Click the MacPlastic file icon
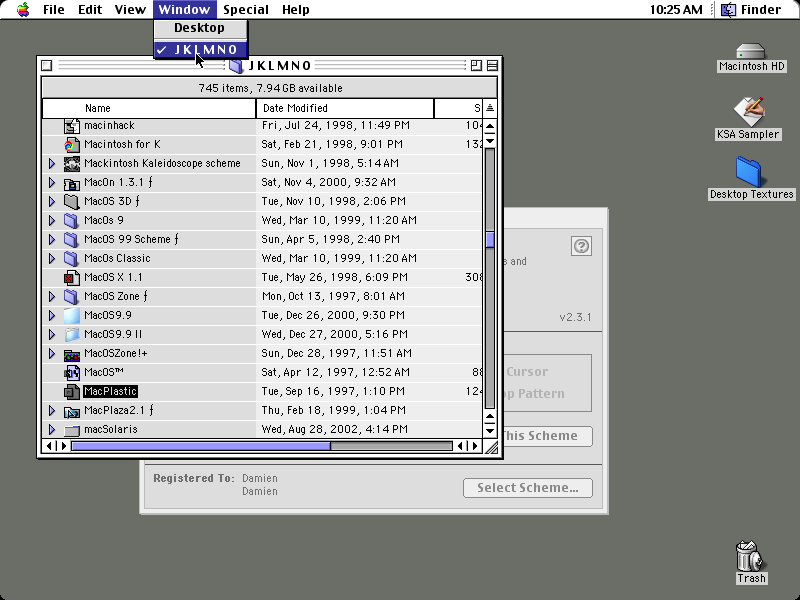 (72, 391)
